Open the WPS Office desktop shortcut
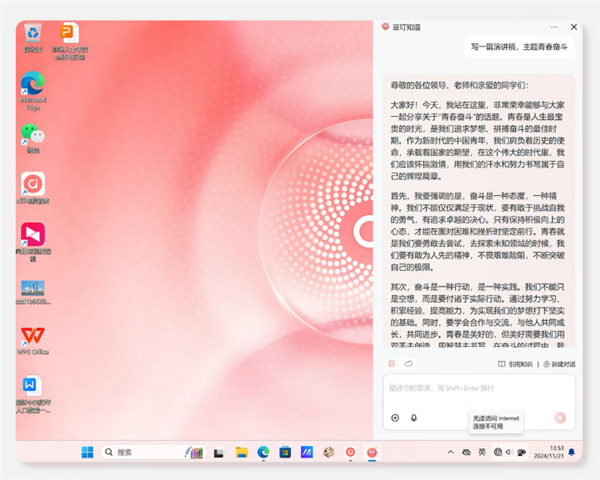Image resolution: width=600 pixels, height=480 pixels. coord(32,336)
